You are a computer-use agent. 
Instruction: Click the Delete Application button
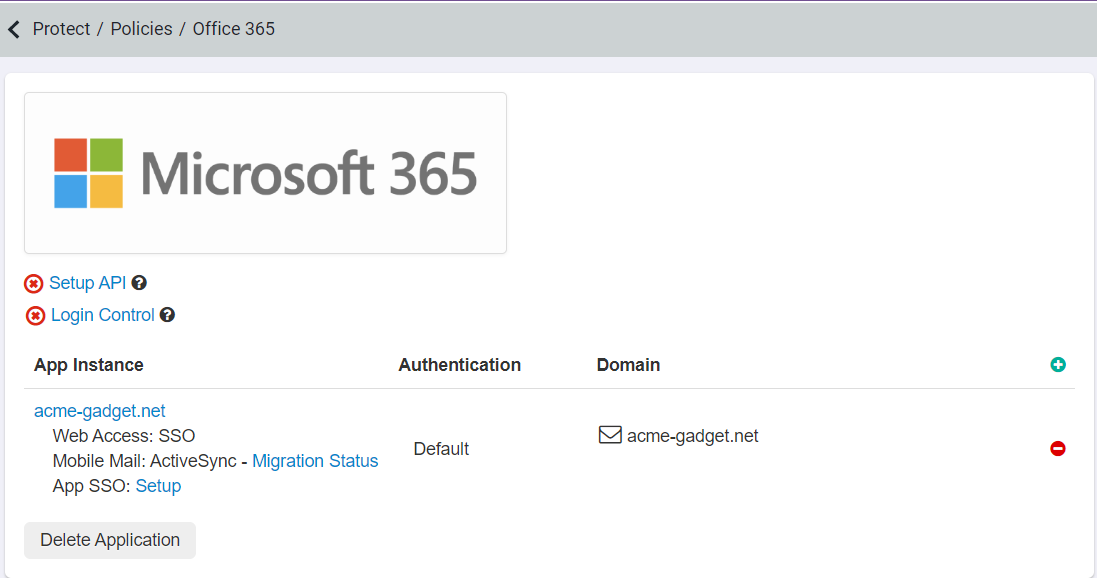tap(110, 540)
